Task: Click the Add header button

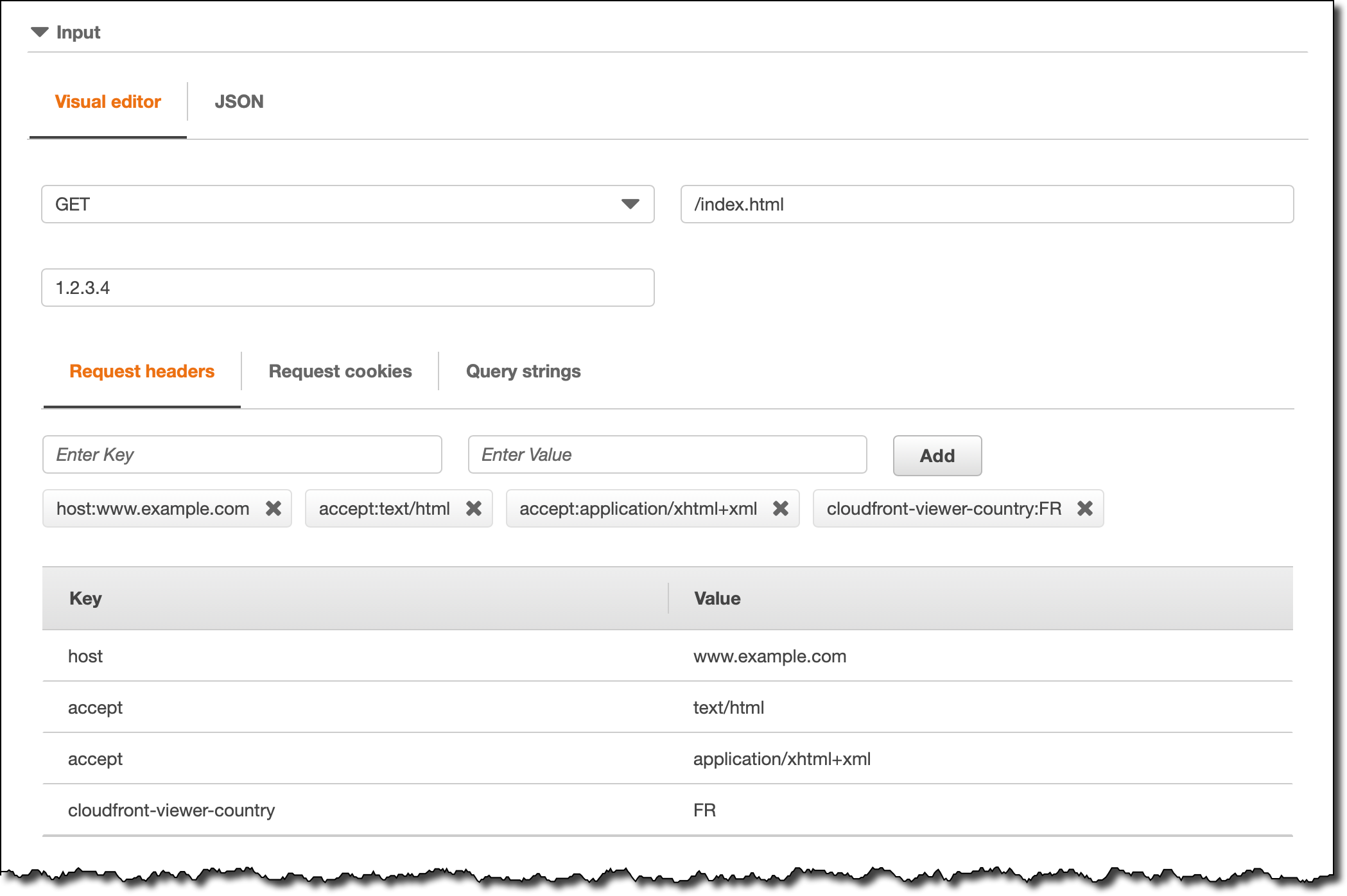Action: pyautogui.click(x=937, y=456)
